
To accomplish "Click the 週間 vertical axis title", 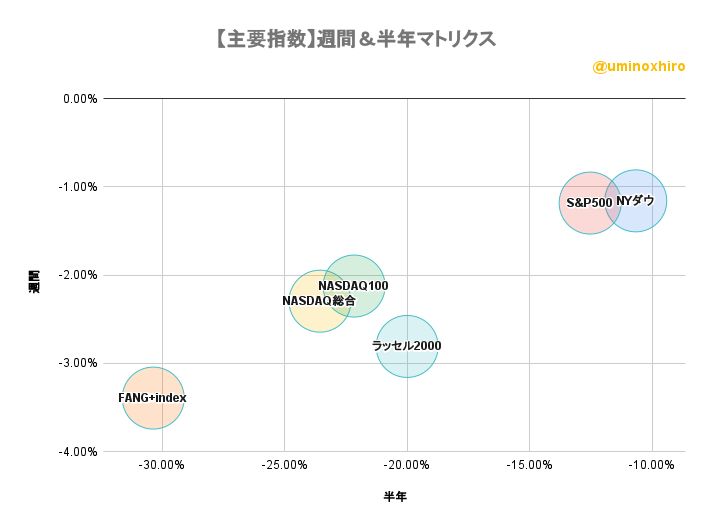I will pyautogui.click(x=34, y=282).
